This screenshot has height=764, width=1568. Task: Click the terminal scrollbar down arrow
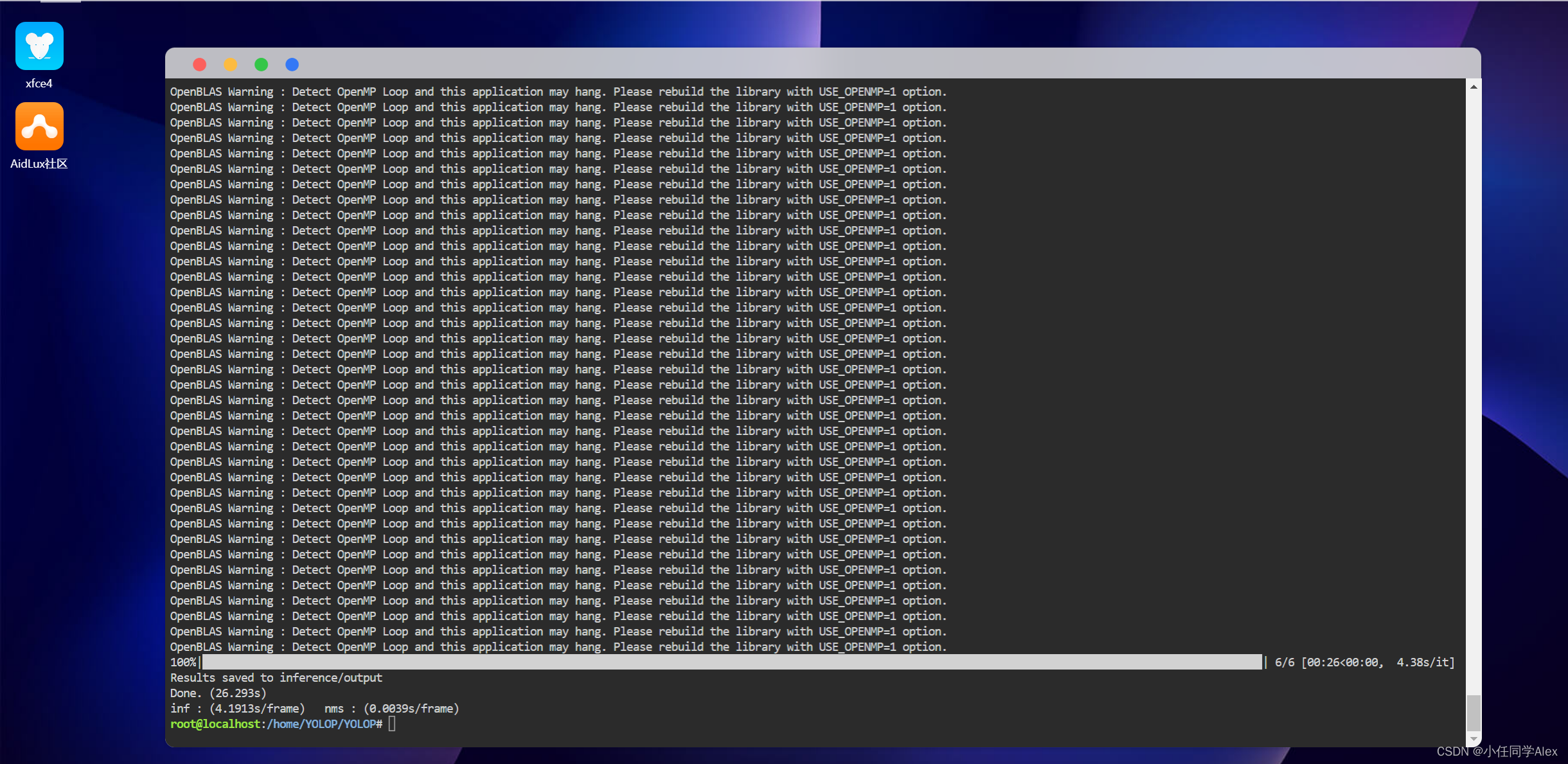(1474, 739)
